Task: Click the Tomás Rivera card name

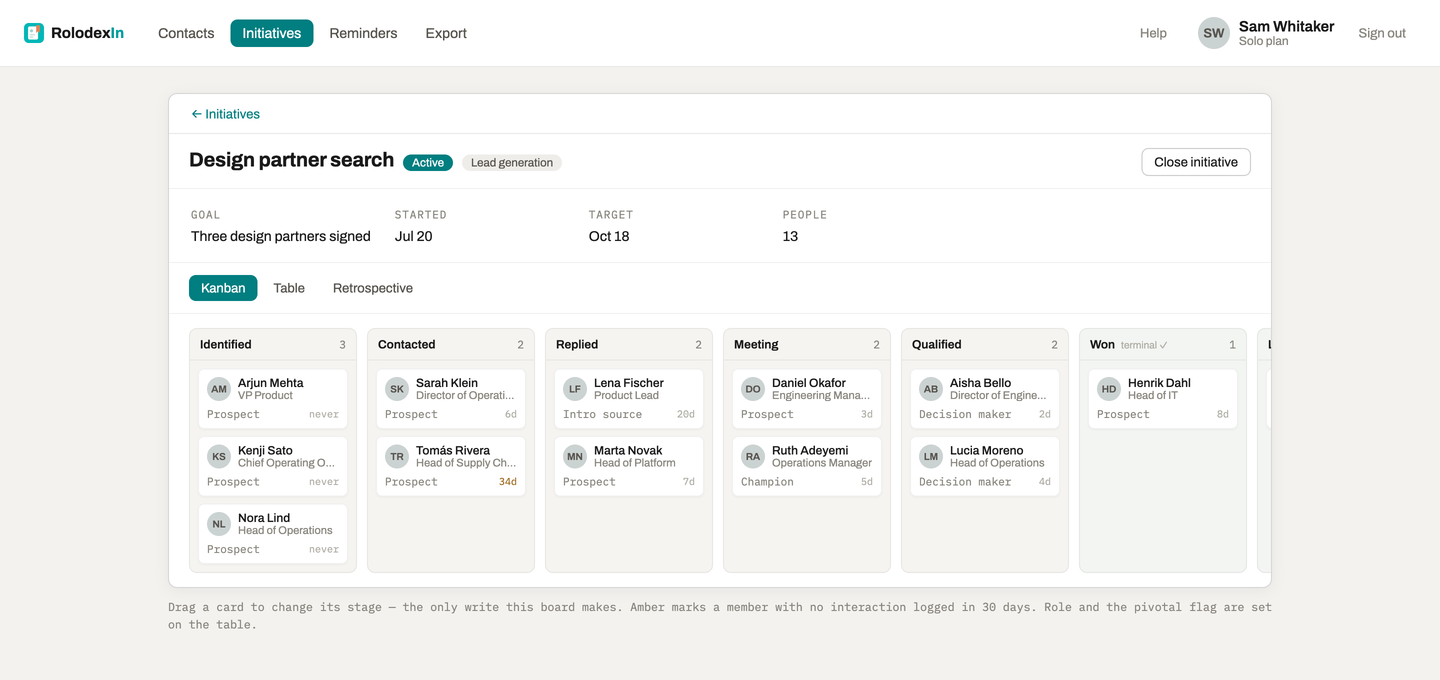Action: coord(453,450)
